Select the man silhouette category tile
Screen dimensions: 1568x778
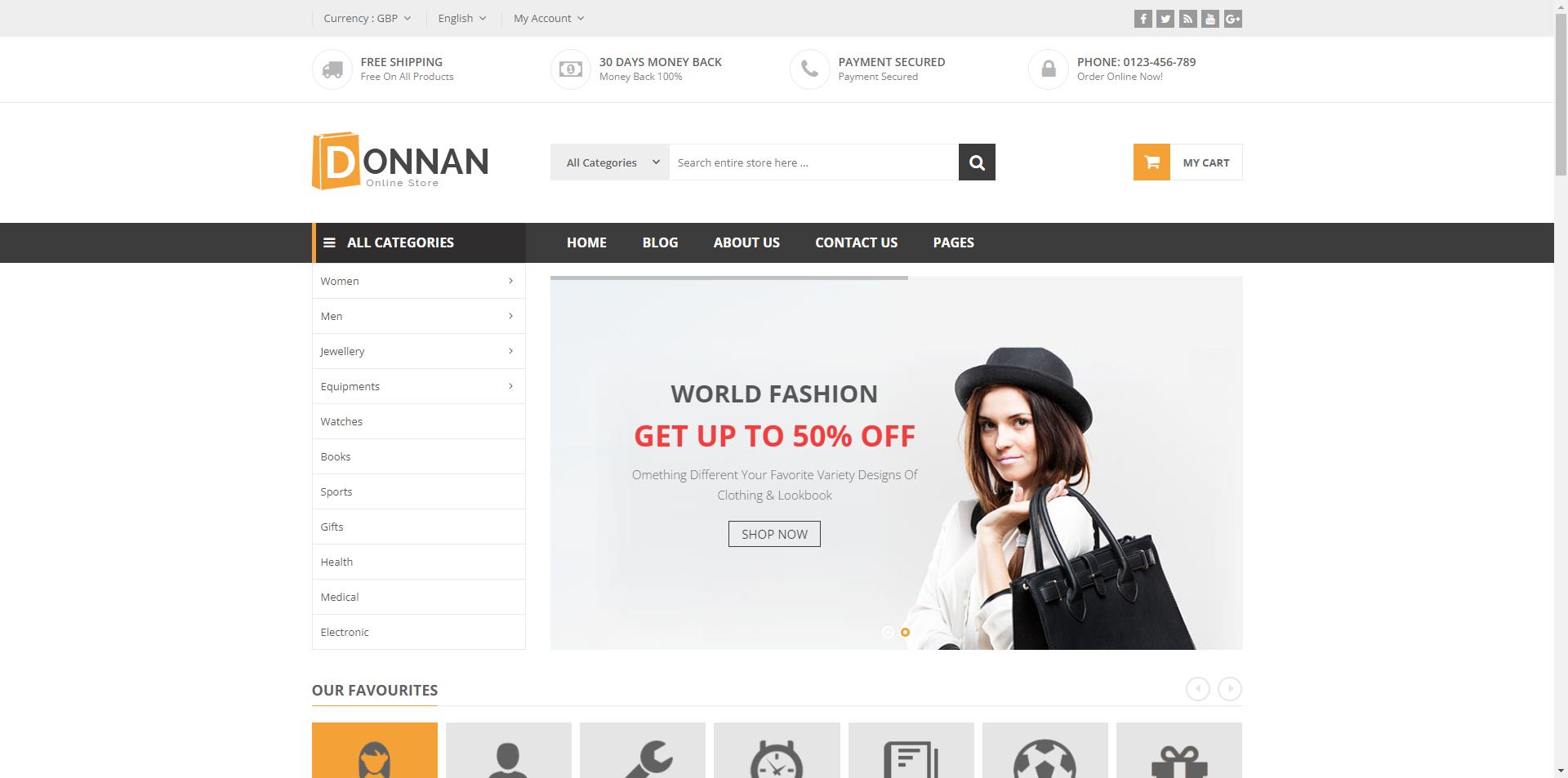[509, 750]
